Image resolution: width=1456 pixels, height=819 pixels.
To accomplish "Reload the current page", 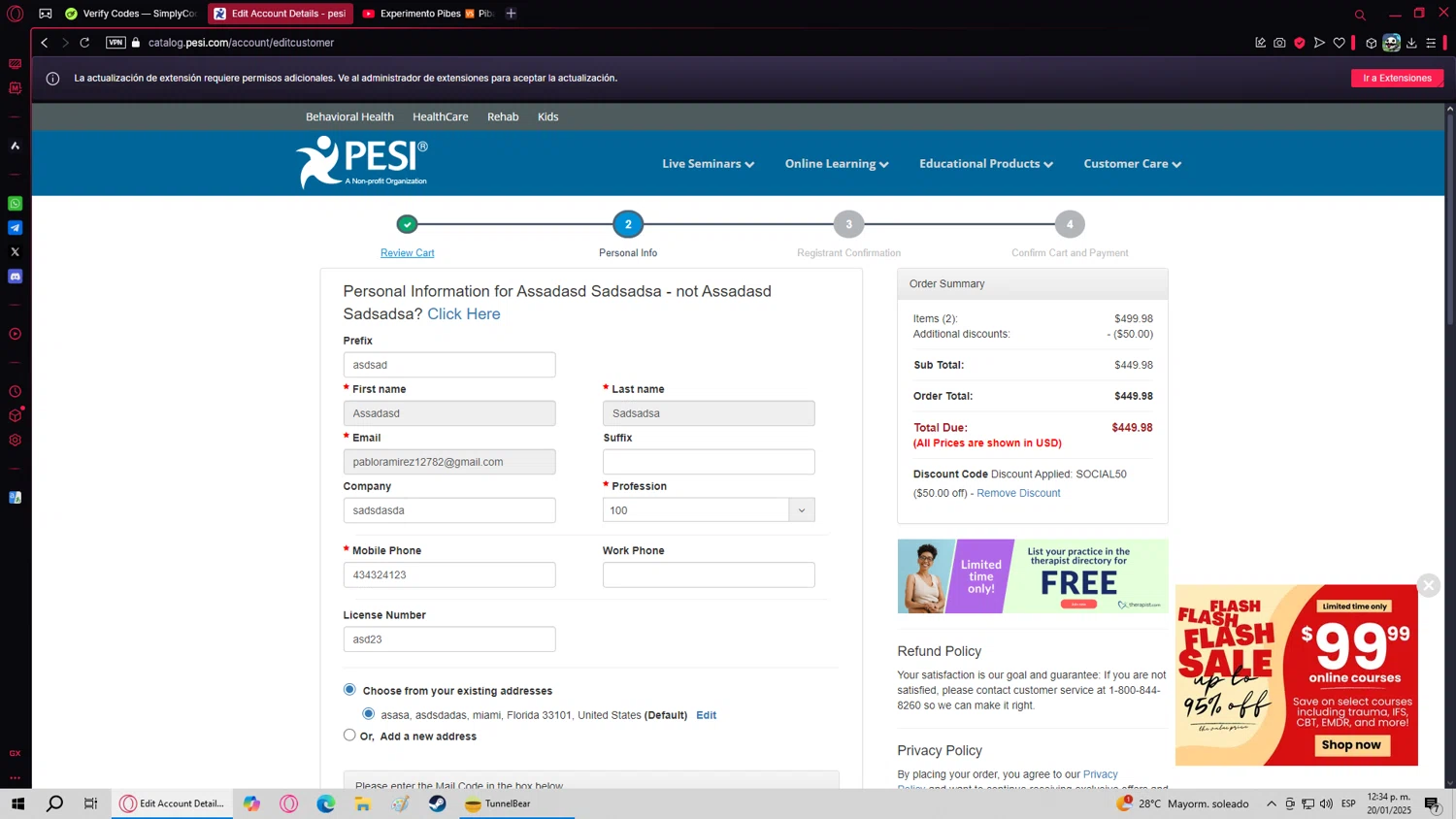I will [85, 43].
